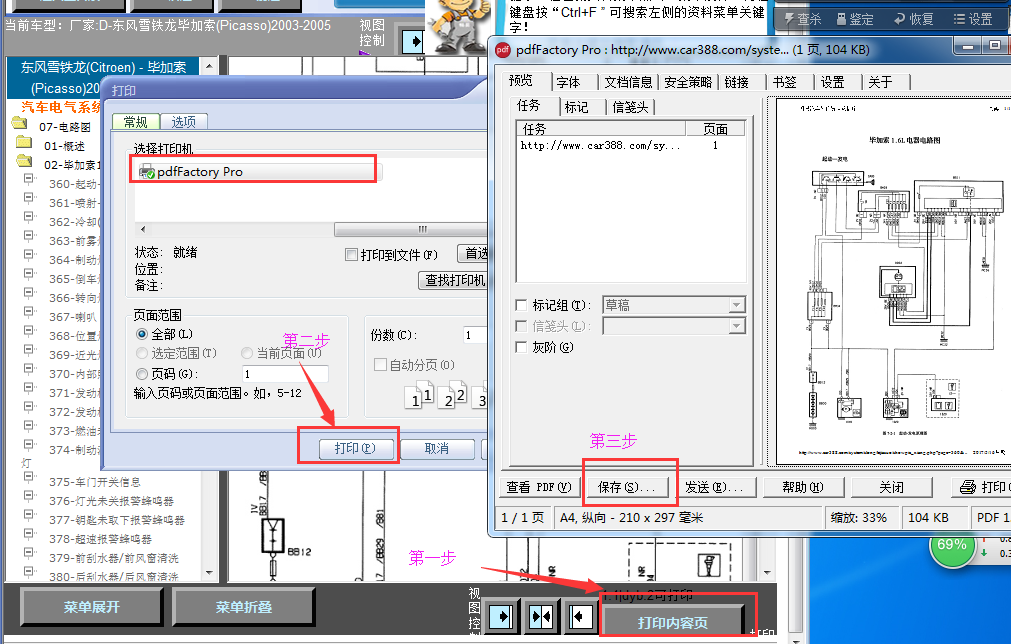Select the http://www.car388.com/sy... job row
Screen dimensions: 1011x644
tap(631, 146)
